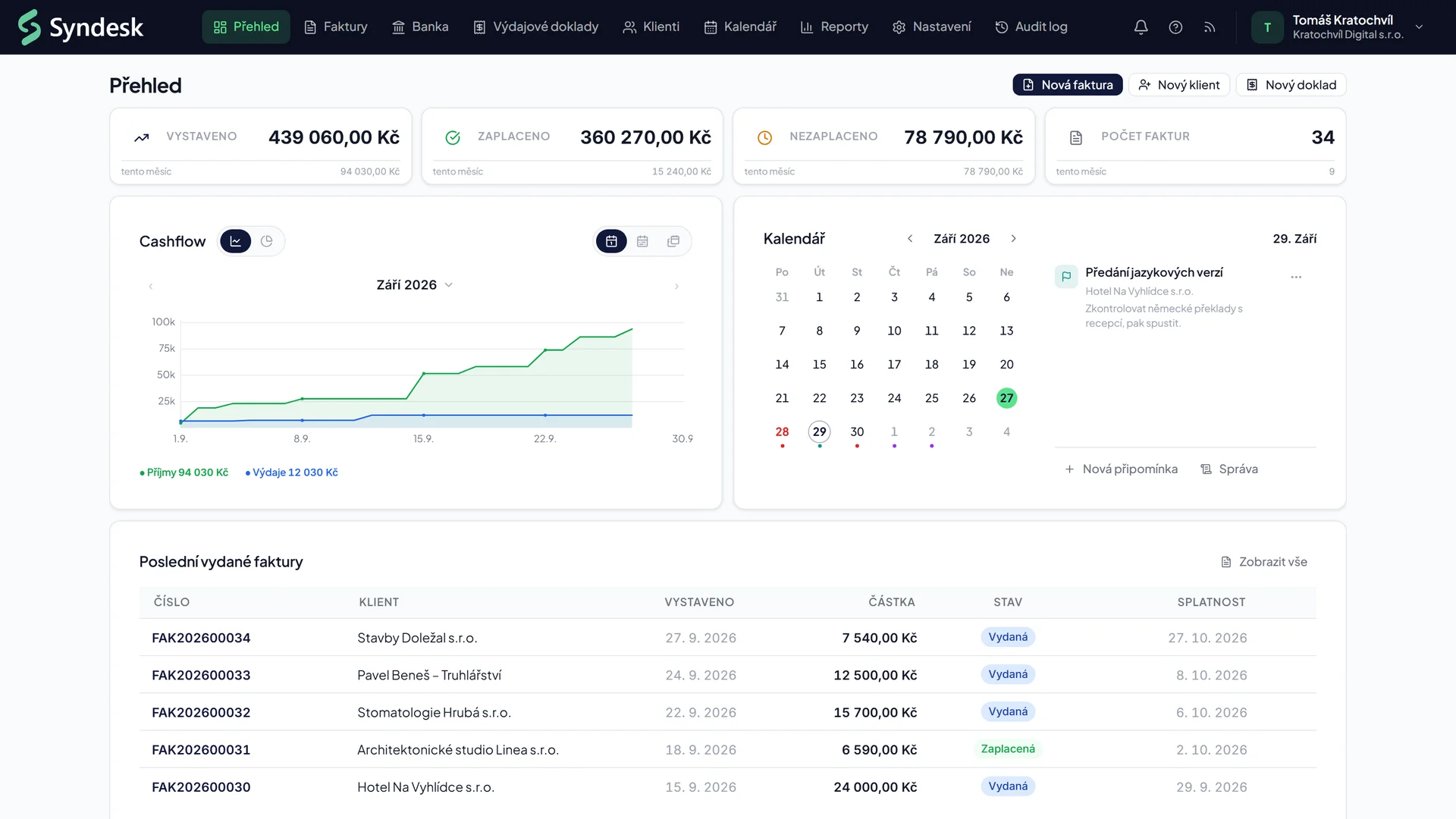Toggle Výdaje 12 030 Kč legend

point(292,472)
